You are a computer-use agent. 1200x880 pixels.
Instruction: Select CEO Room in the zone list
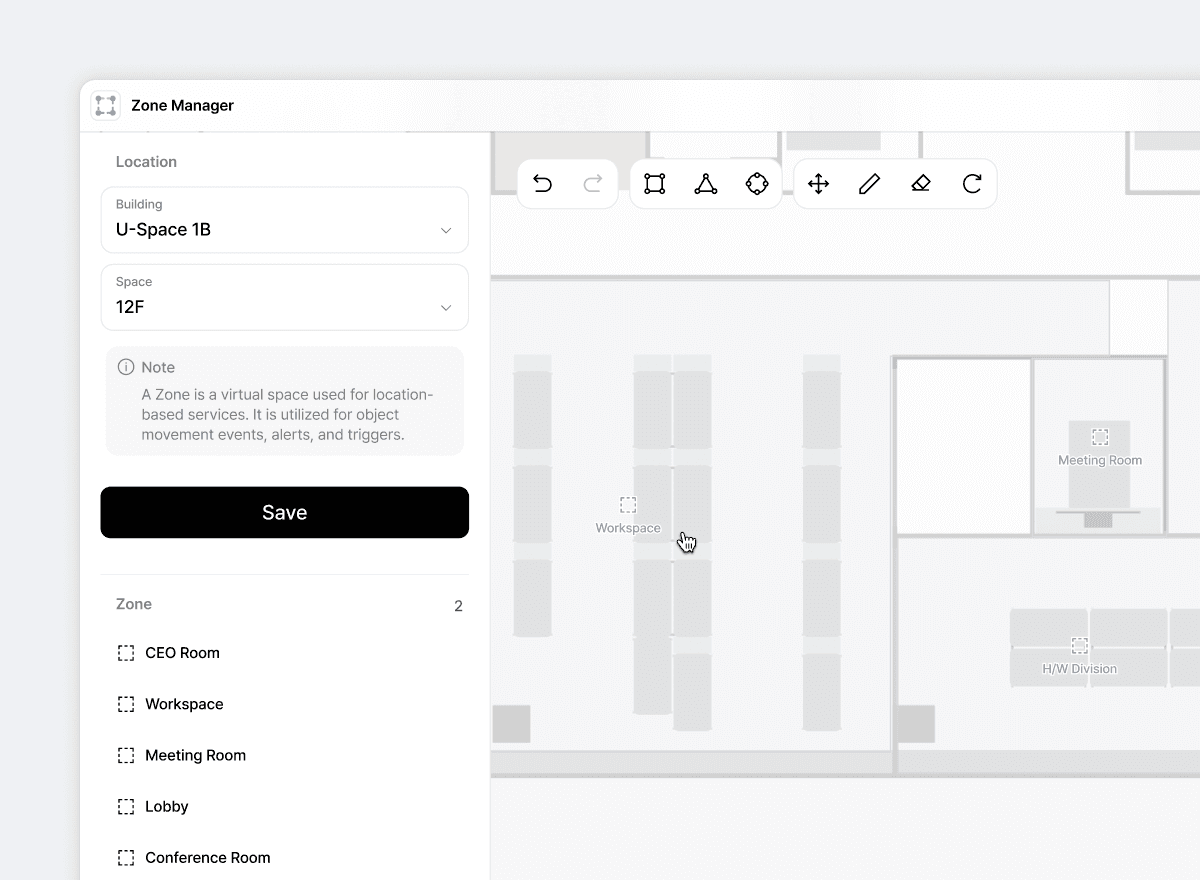pos(182,653)
